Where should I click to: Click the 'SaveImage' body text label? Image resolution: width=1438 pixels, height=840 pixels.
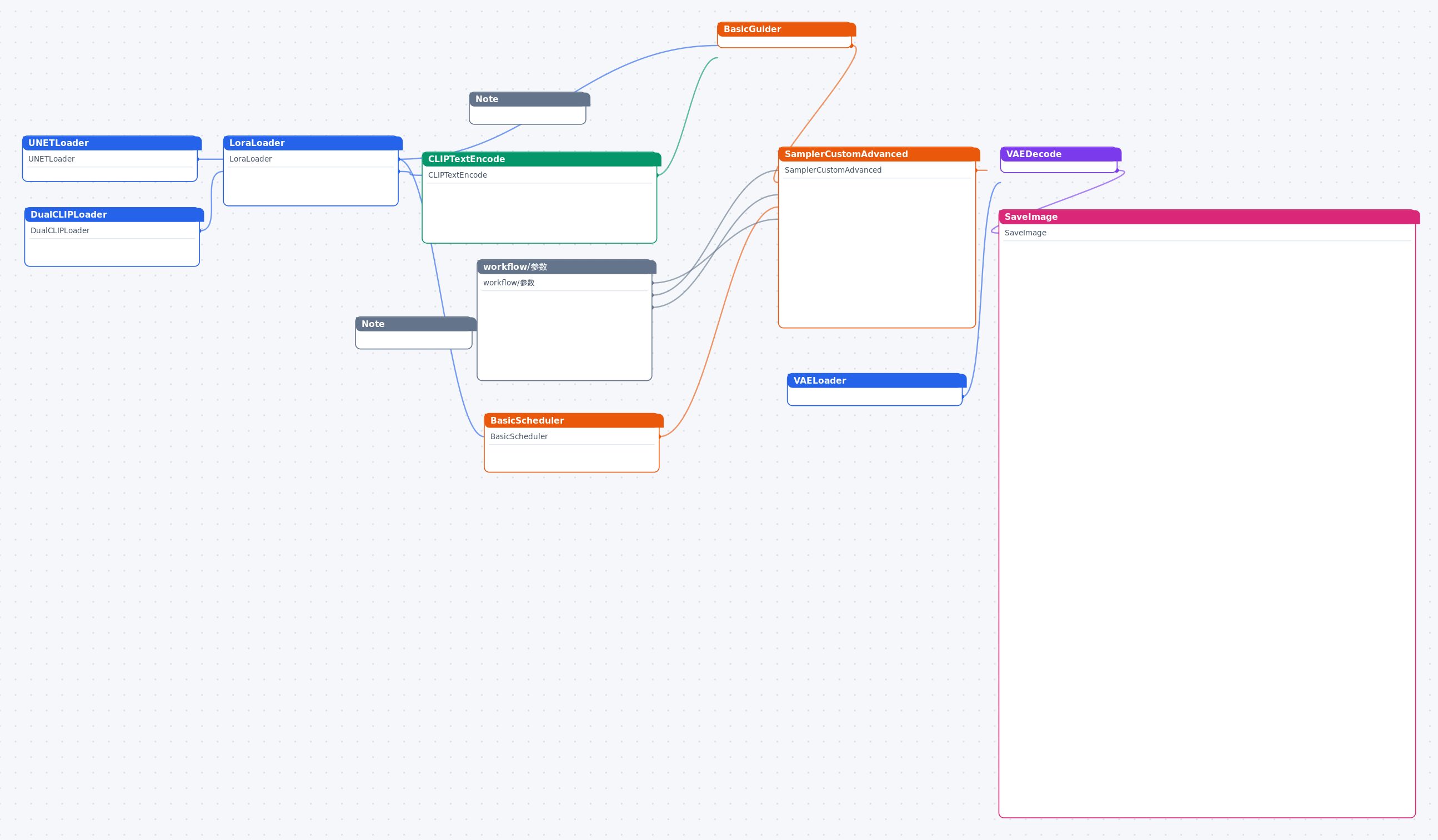coord(1025,233)
